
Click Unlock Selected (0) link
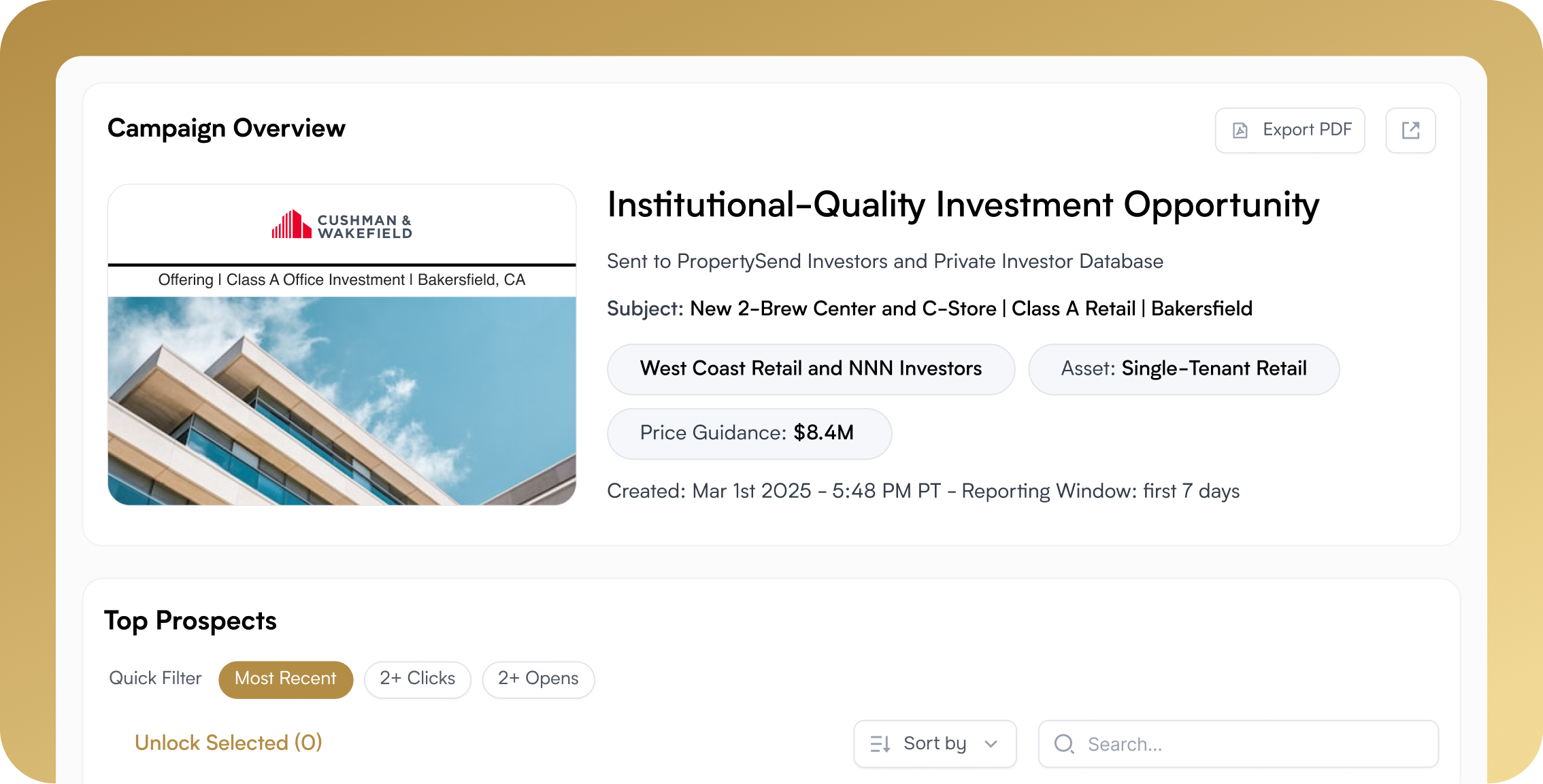(228, 743)
